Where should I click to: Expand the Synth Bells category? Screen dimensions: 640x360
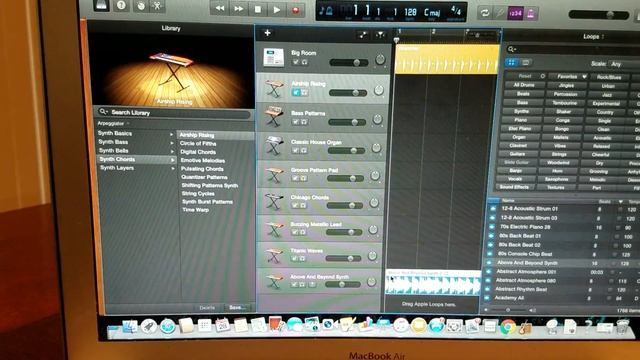pos(136,151)
